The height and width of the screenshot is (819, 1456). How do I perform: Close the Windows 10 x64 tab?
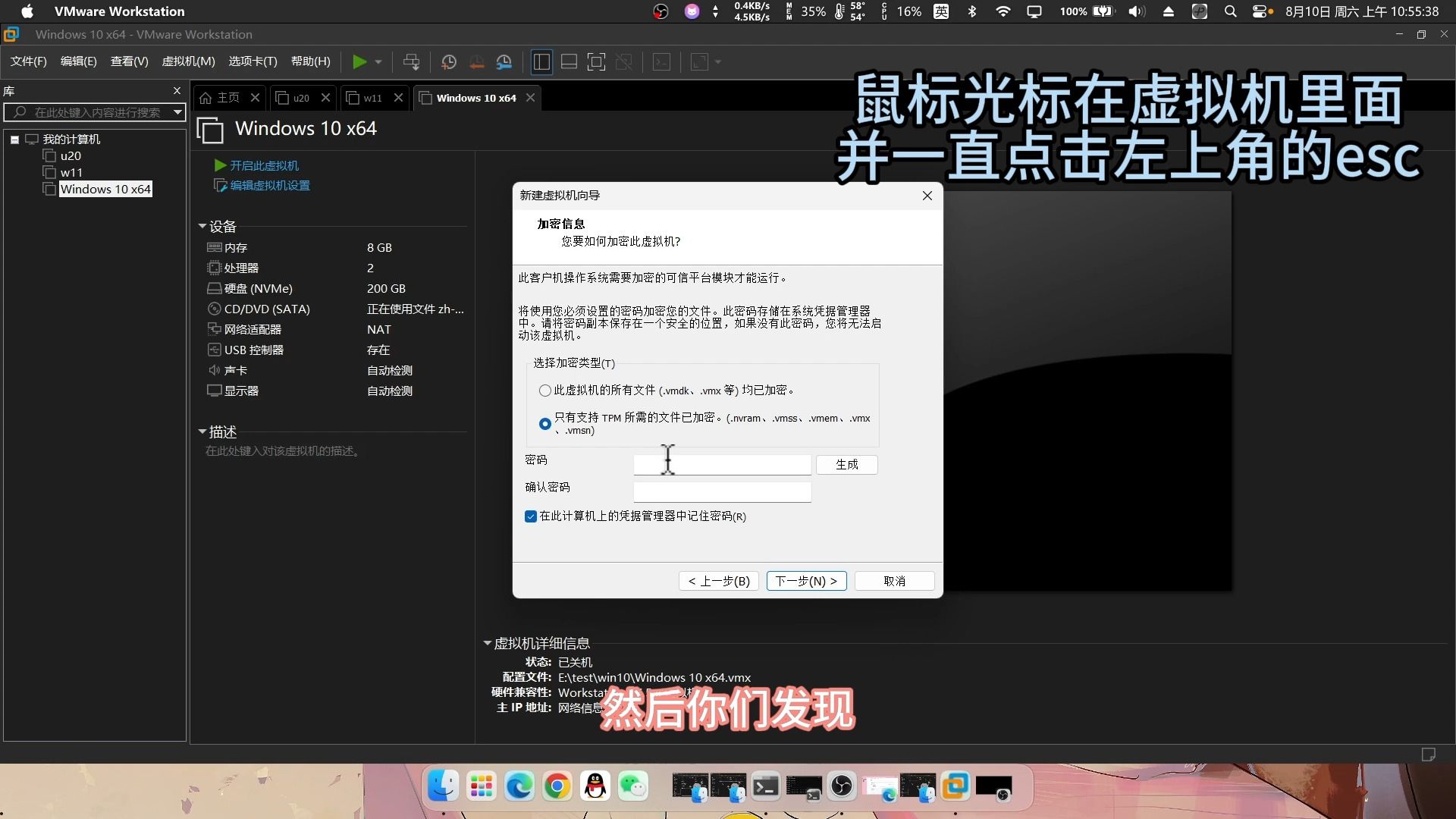[531, 98]
